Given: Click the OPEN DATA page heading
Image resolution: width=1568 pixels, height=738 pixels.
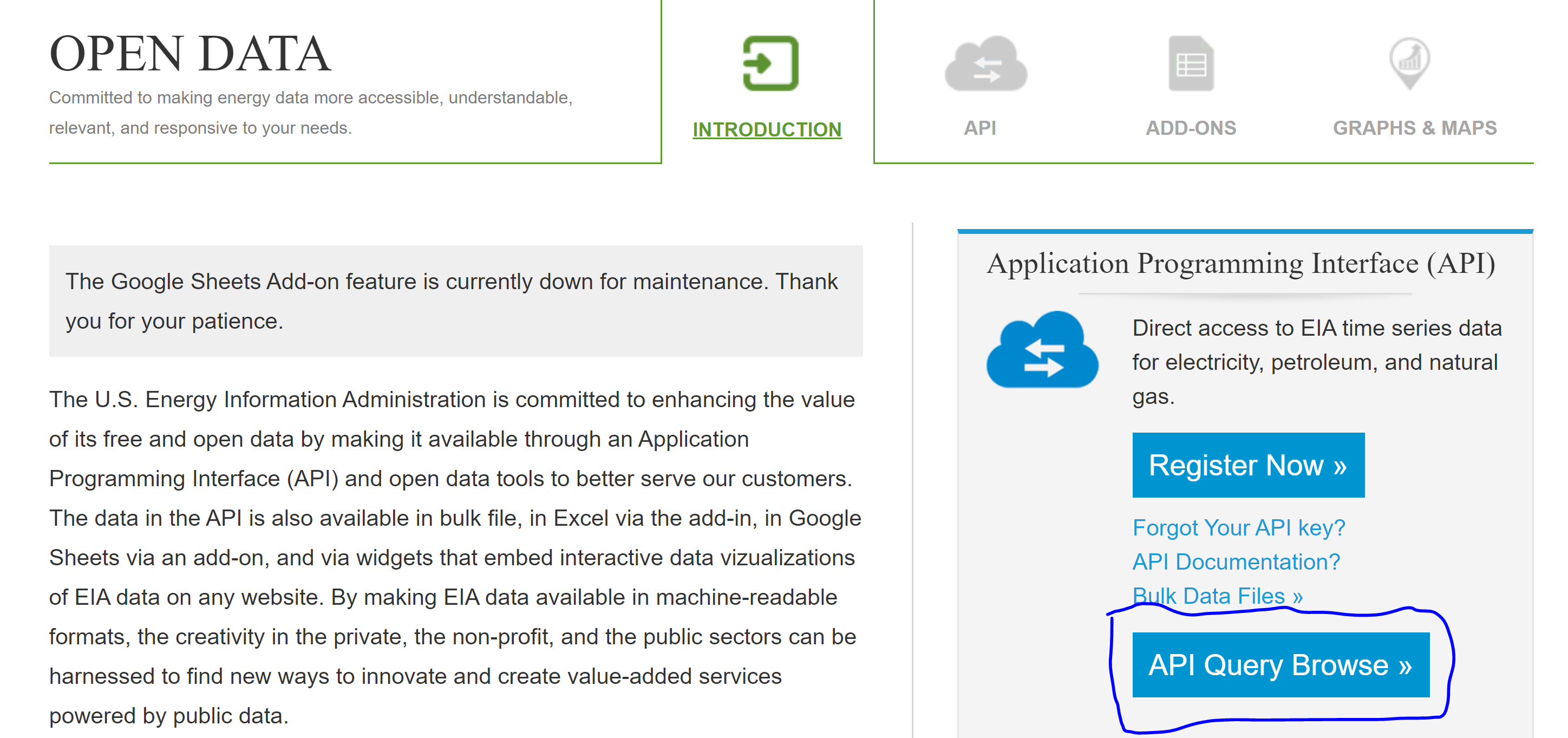Looking at the screenshot, I should click(x=190, y=54).
